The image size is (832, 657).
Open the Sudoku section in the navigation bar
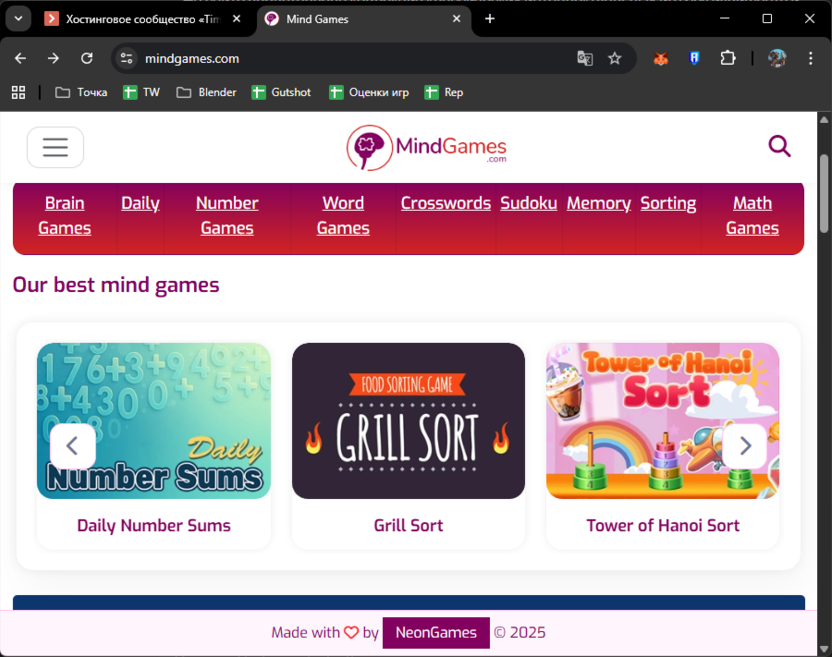(x=528, y=203)
